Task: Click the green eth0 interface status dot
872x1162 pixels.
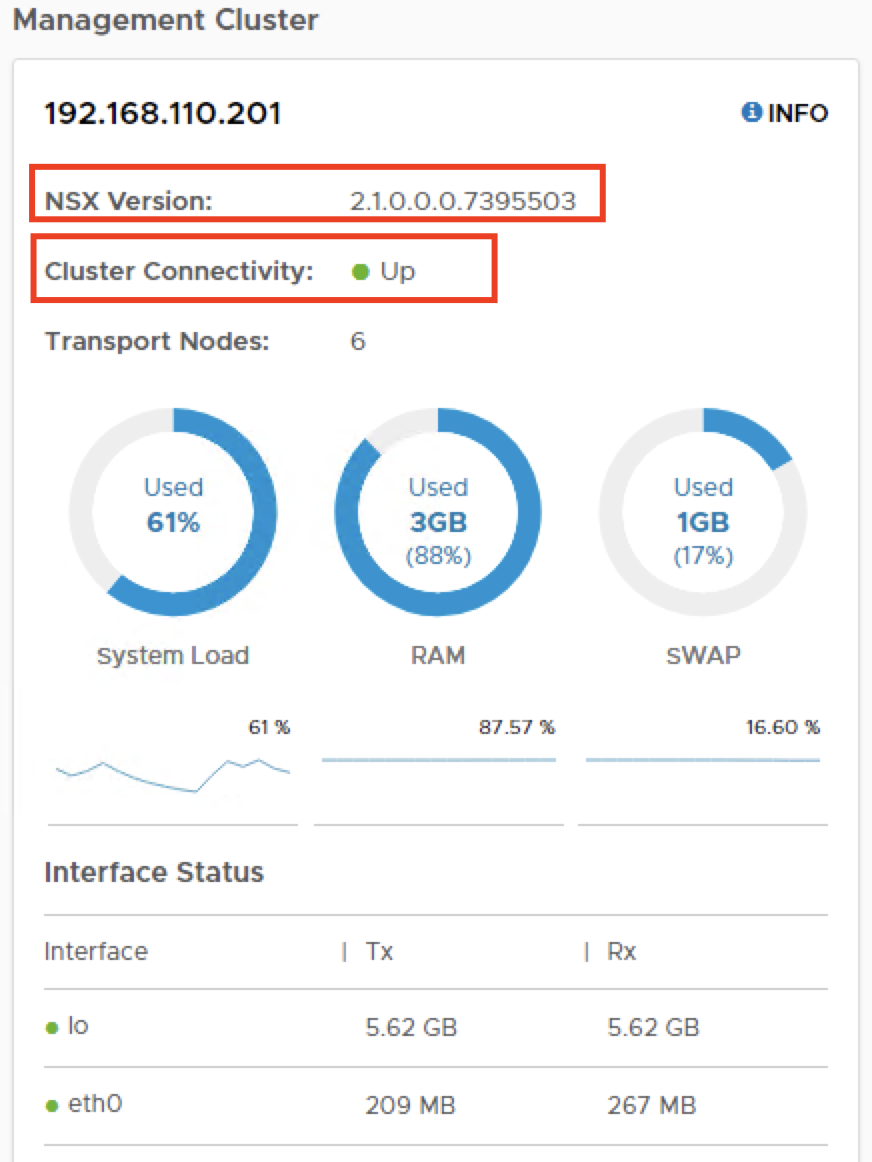Action: point(52,1106)
